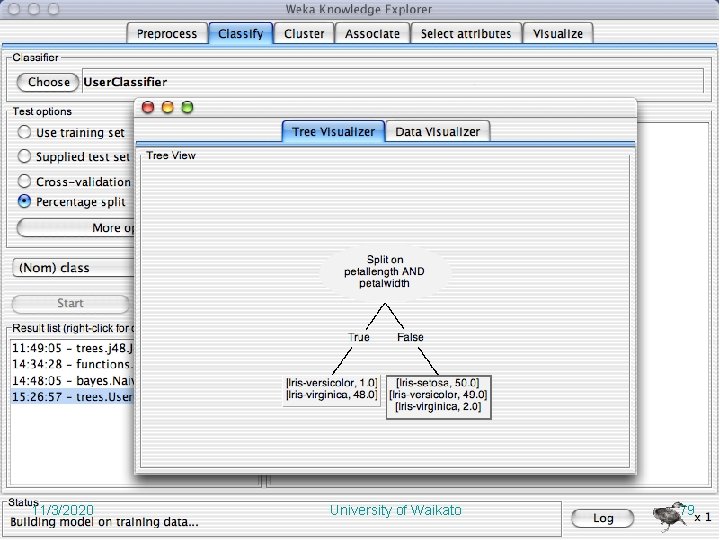Close the Tree Visualizer window with red button

[x=148, y=107]
